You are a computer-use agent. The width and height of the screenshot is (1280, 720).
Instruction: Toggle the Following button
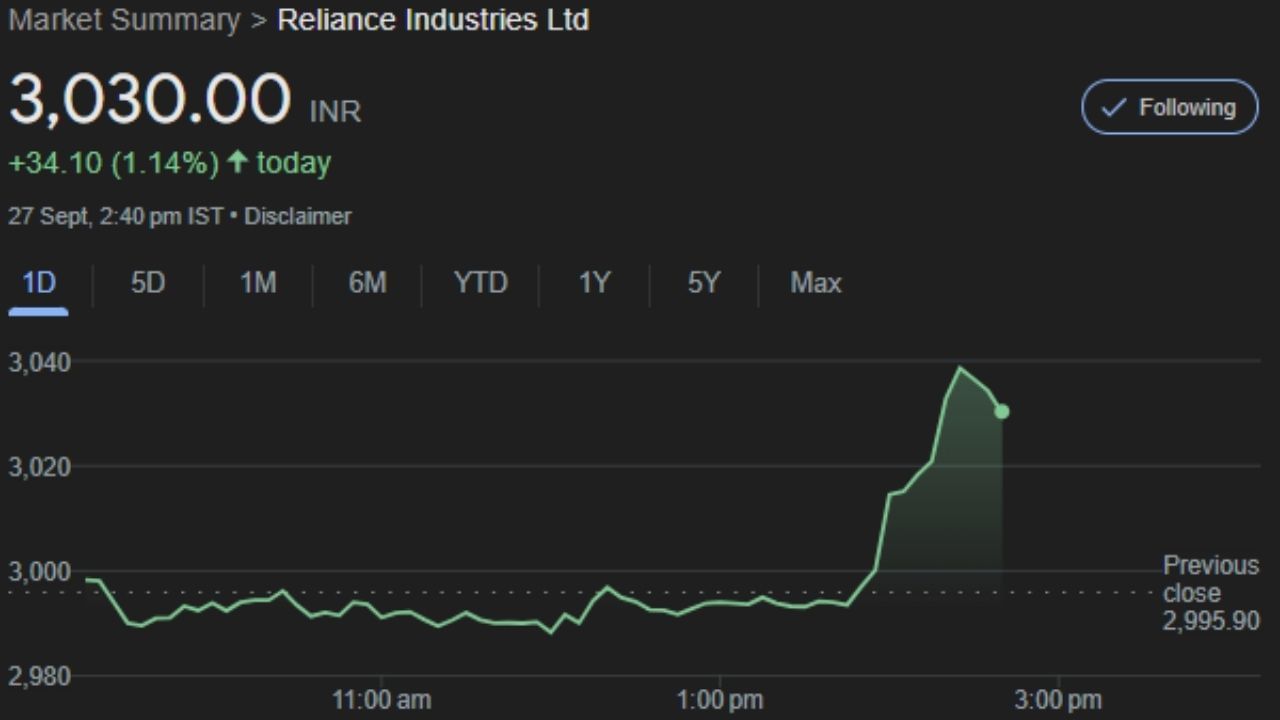1169,107
